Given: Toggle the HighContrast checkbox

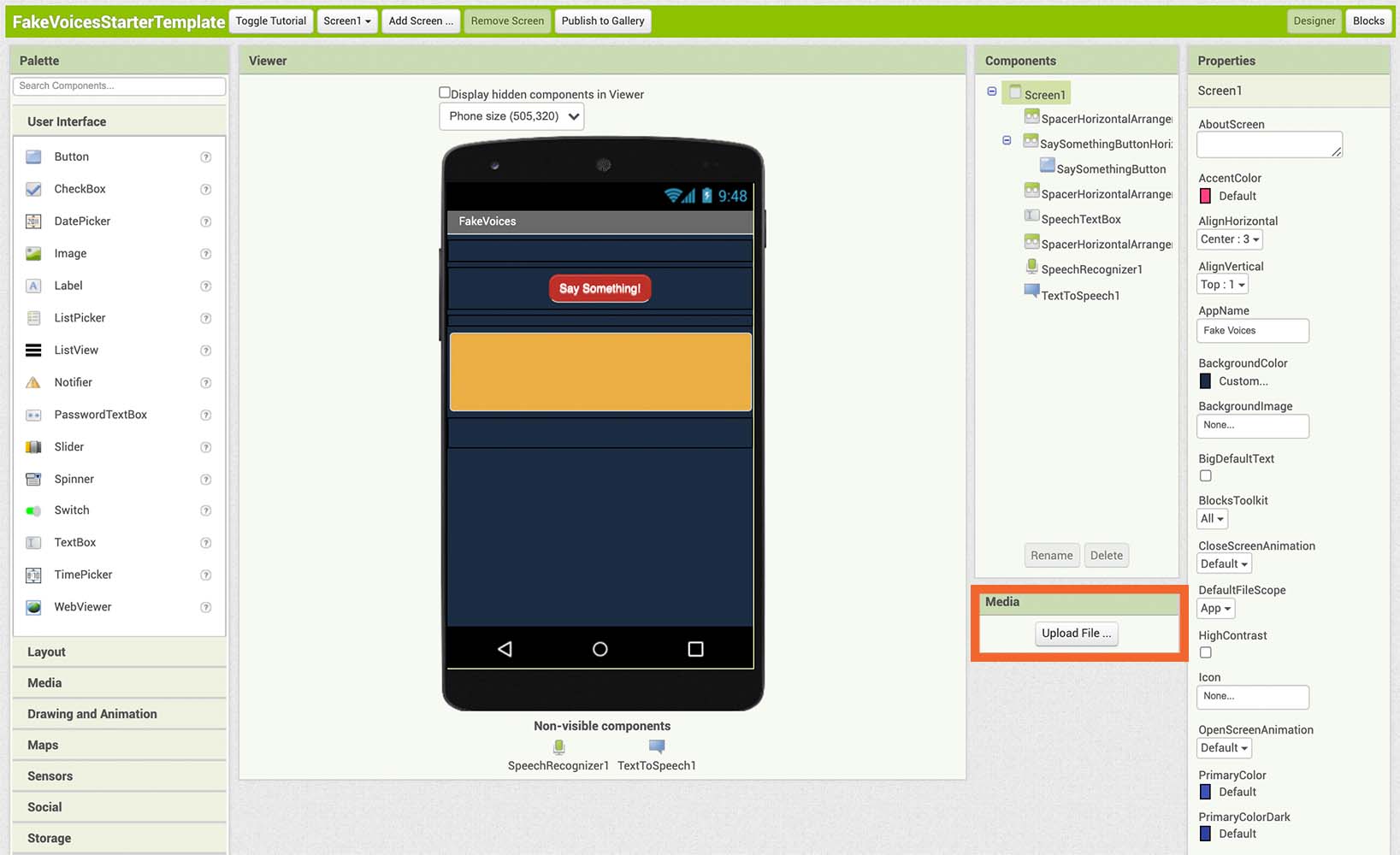Looking at the screenshot, I should [x=1206, y=652].
